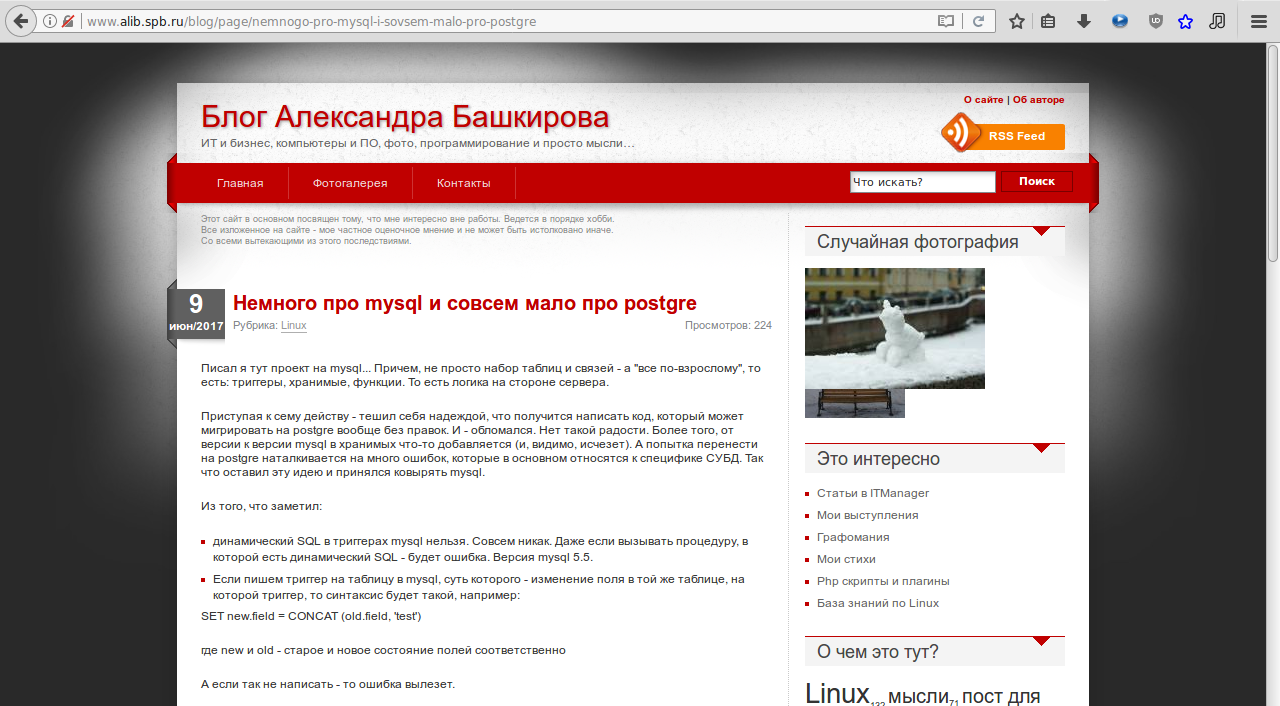Focus the 'Что искать?' search field
This screenshot has height=706, width=1280.
point(922,182)
